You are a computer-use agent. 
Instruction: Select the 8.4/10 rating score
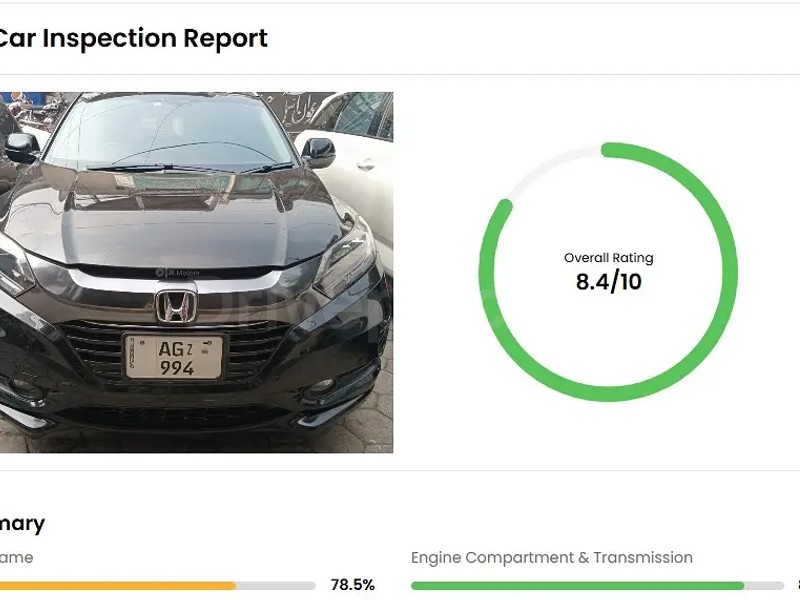[610, 281]
